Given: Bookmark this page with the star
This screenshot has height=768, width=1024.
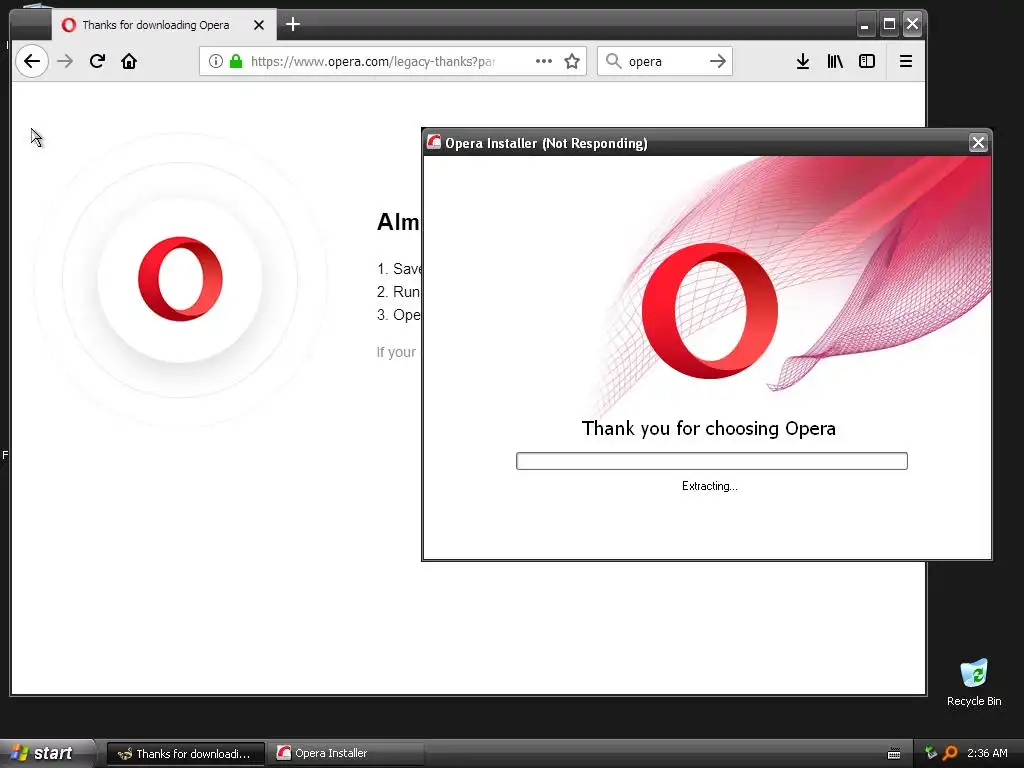Looking at the screenshot, I should coord(572,61).
